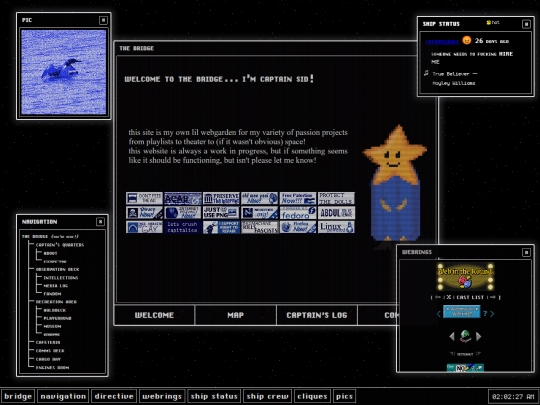The width and height of the screenshot is (540, 405).
Task: Click the directive taskbar button
Action: coord(114,396)
